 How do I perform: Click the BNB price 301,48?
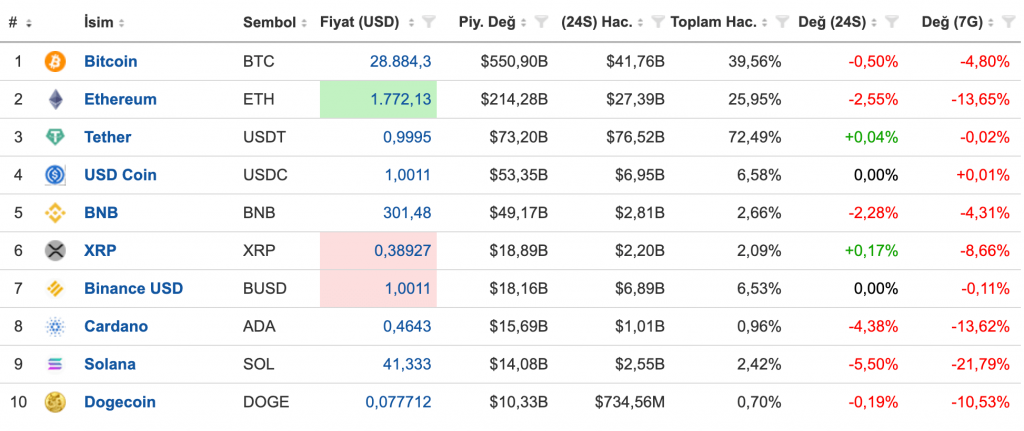click(407, 214)
